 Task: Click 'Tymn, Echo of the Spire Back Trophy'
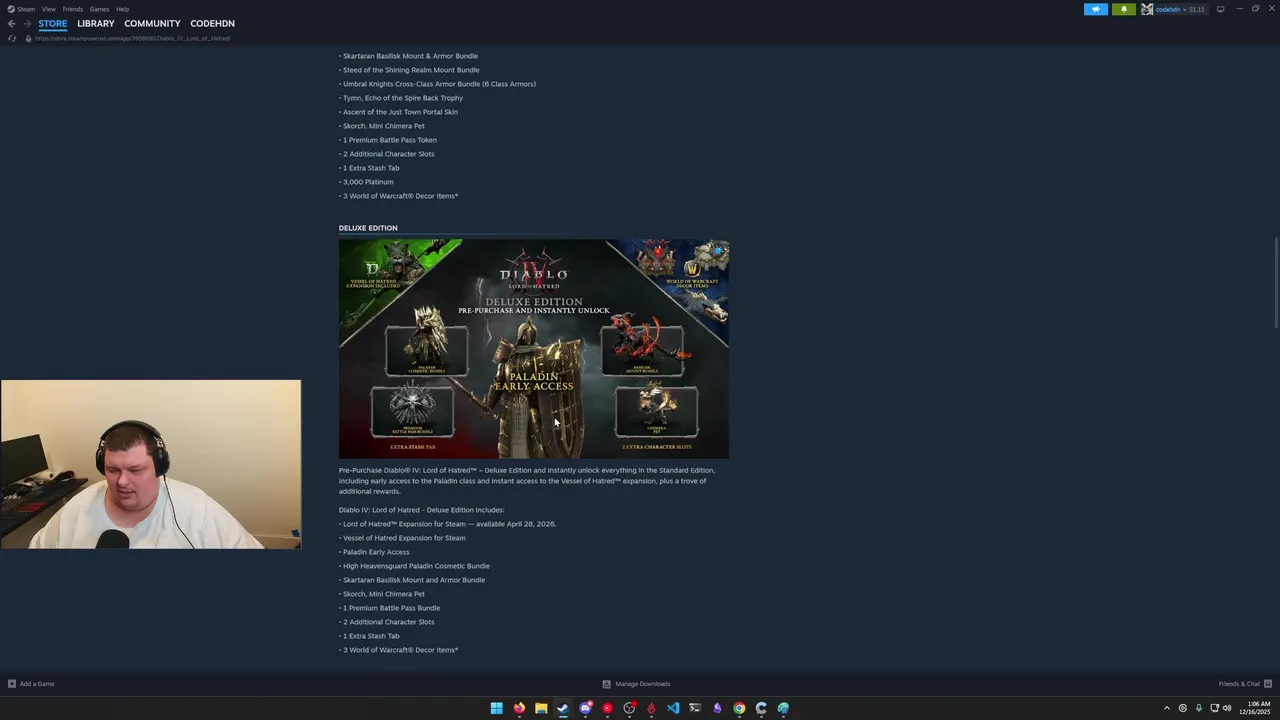[403, 98]
